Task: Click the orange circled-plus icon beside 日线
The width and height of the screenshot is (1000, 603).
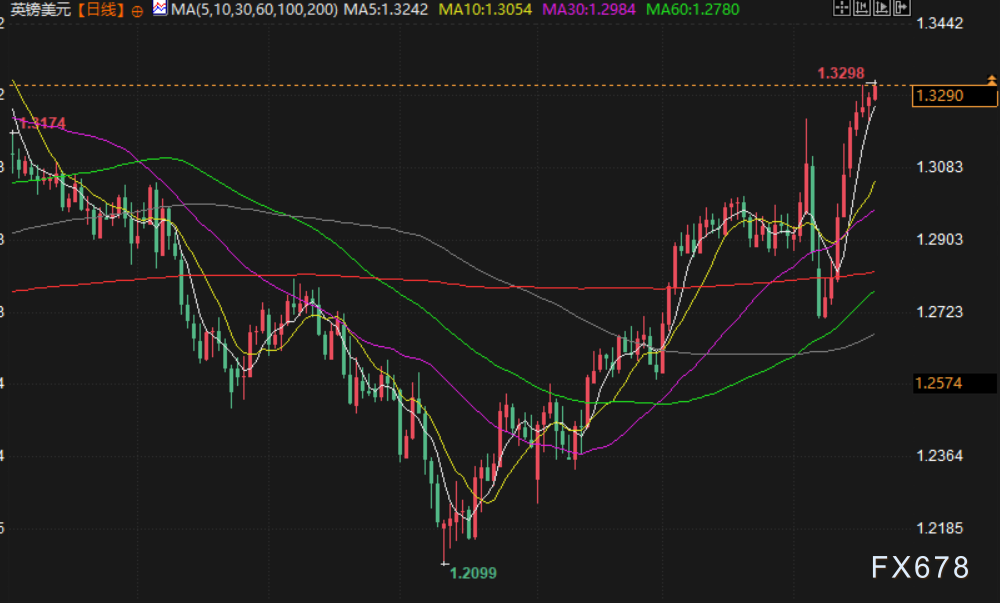Action: (137, 10)
